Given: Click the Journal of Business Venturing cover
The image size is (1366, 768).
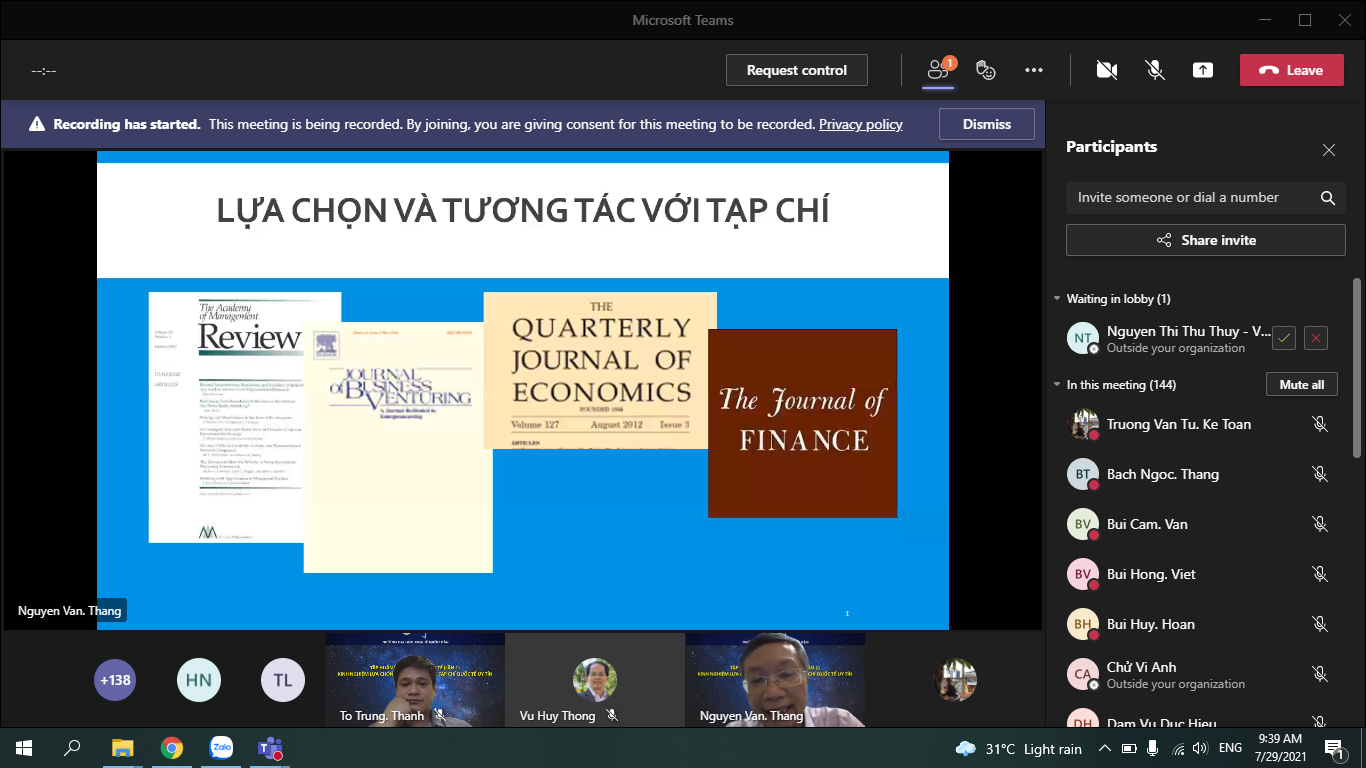Looking at the screenshot, I should point(398,447).
